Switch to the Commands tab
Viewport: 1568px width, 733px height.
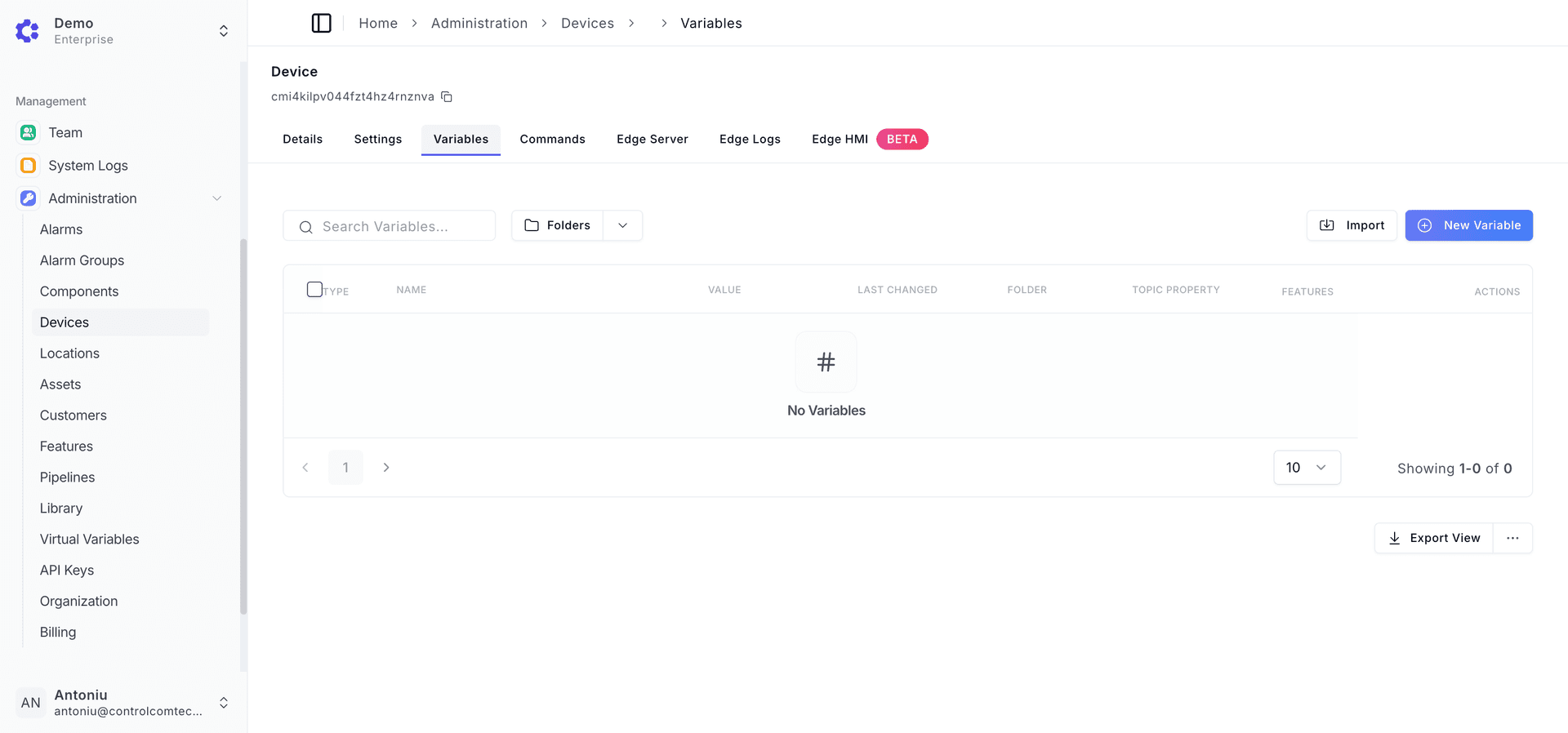553,140
